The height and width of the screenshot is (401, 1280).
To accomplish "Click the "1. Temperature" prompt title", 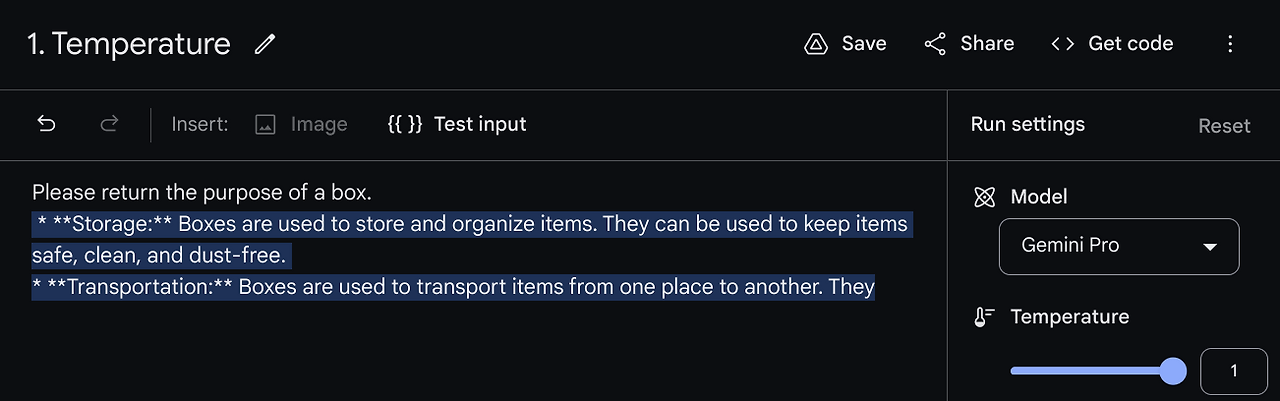I will 129,44.
